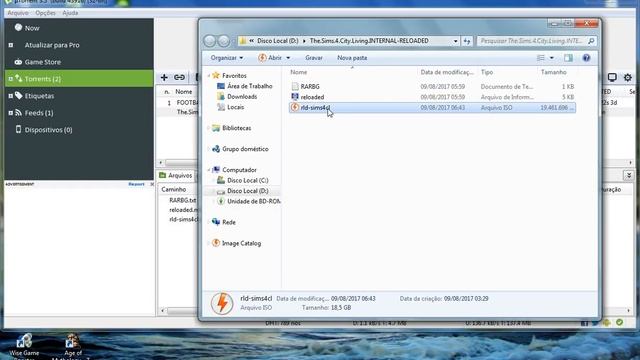Screen dimensions: 640x360
Task: Expand the Feeds node in µTorrent
Action: click(11, 113)
